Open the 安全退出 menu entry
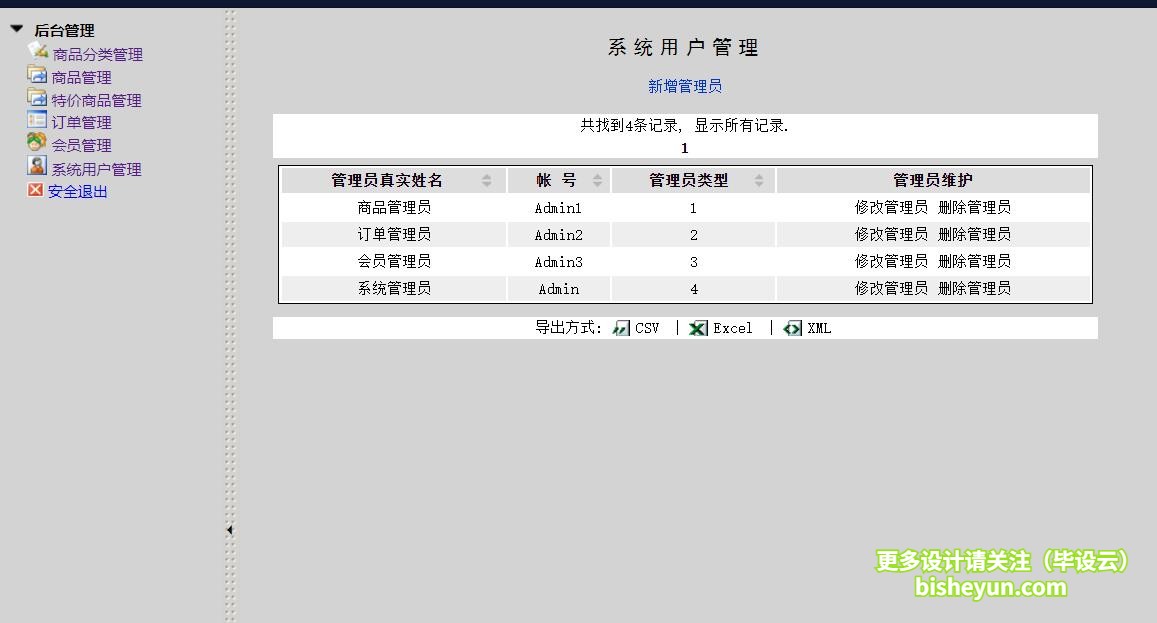 (x=80, y=190)
